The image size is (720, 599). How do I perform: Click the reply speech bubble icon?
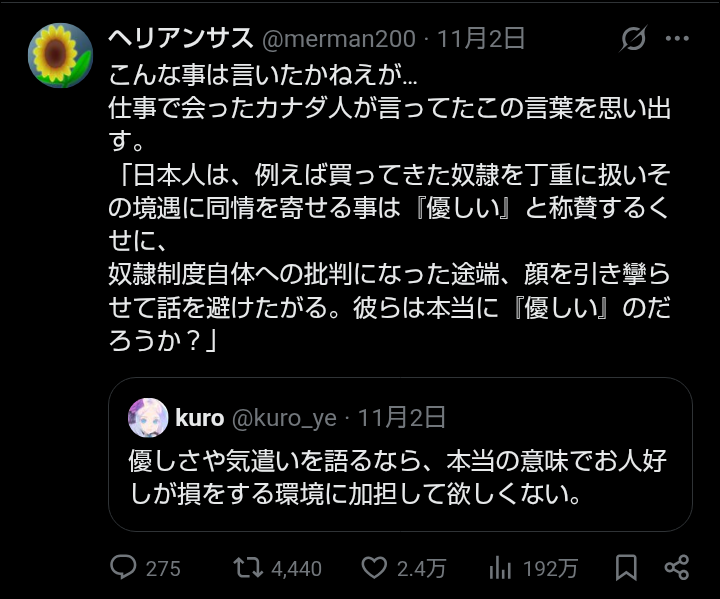tap(123, 568)
